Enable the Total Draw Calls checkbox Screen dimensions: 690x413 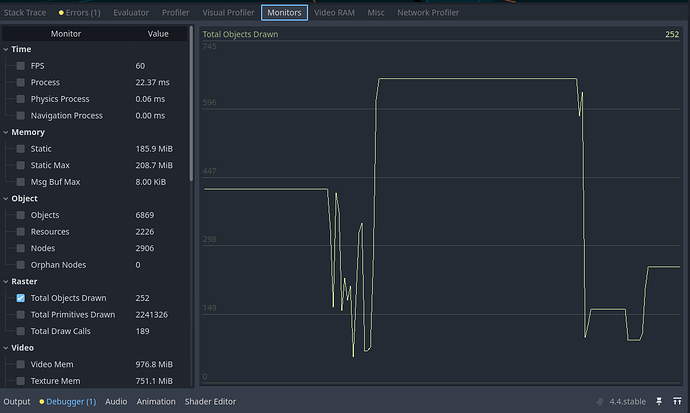point(21,331)
